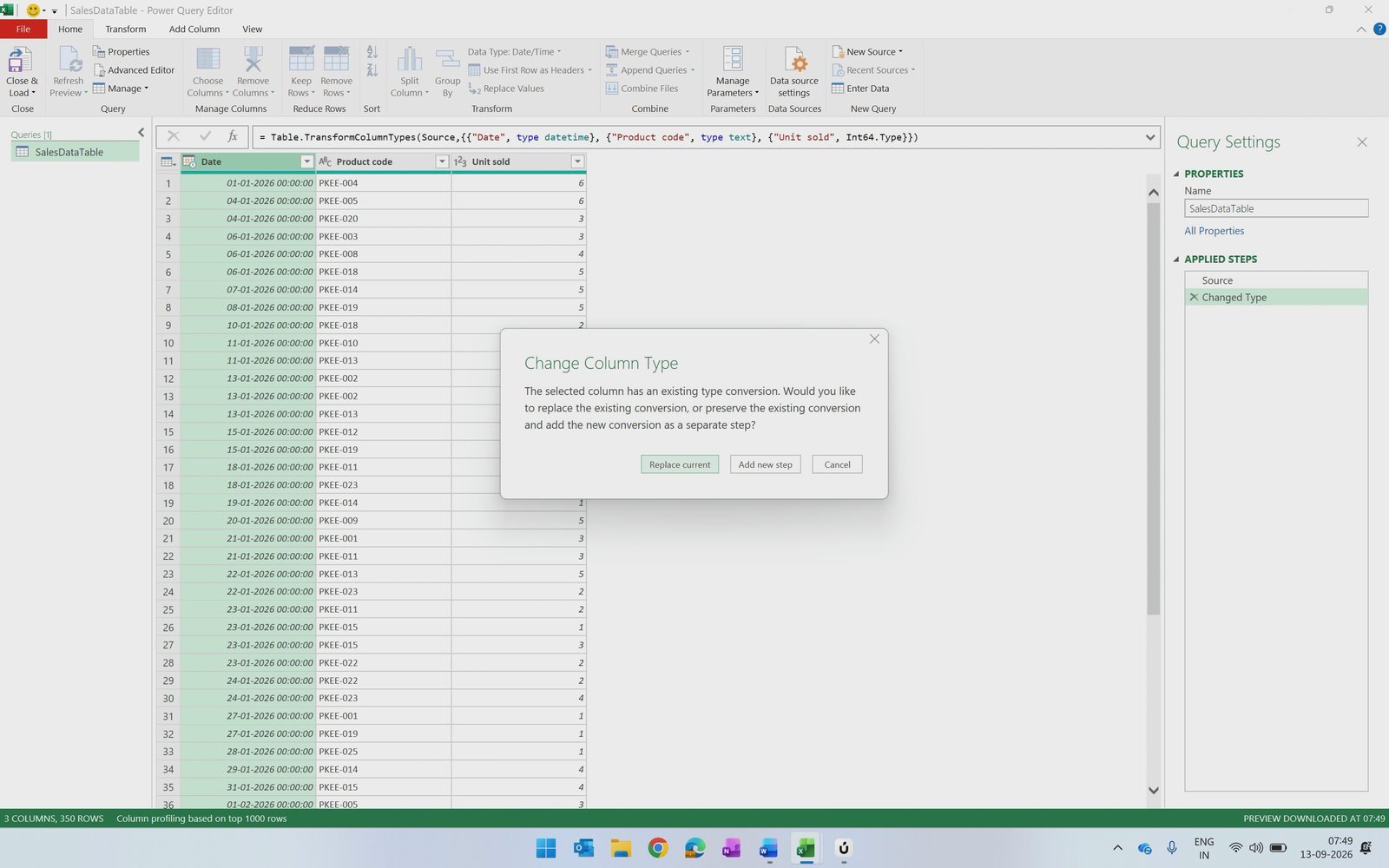Image resolution: width=1389 pixels, height=868 pixels.
Task: Open the Product code filter dropdown
Action: [x=442, y=161]
